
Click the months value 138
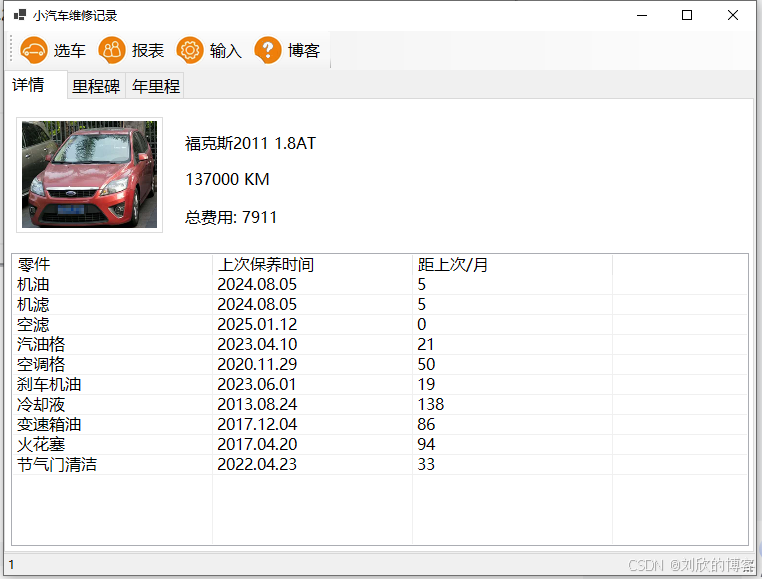[431, 404]
